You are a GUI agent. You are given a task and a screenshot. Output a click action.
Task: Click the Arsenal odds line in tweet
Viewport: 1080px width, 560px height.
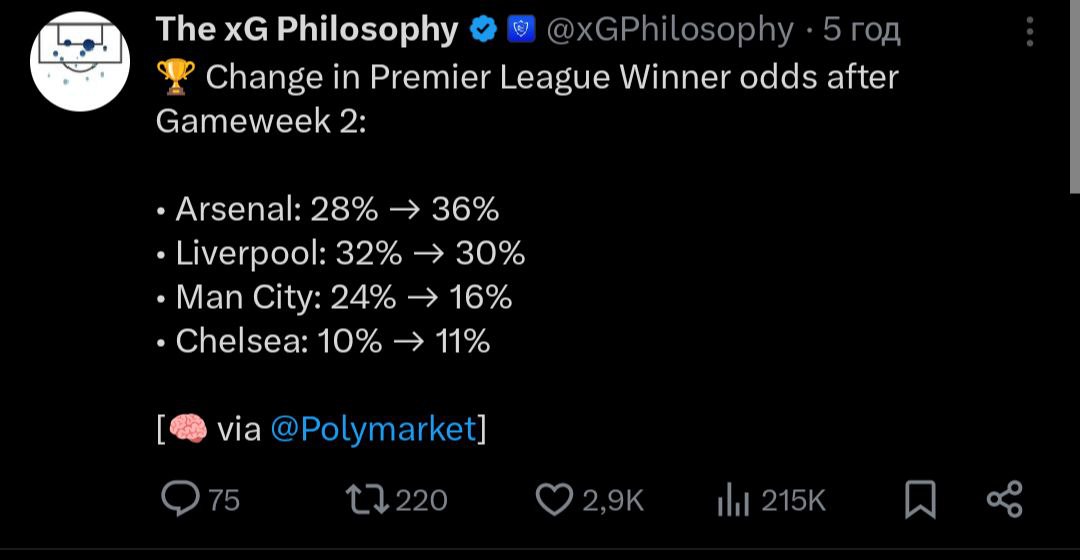(337, 209)
